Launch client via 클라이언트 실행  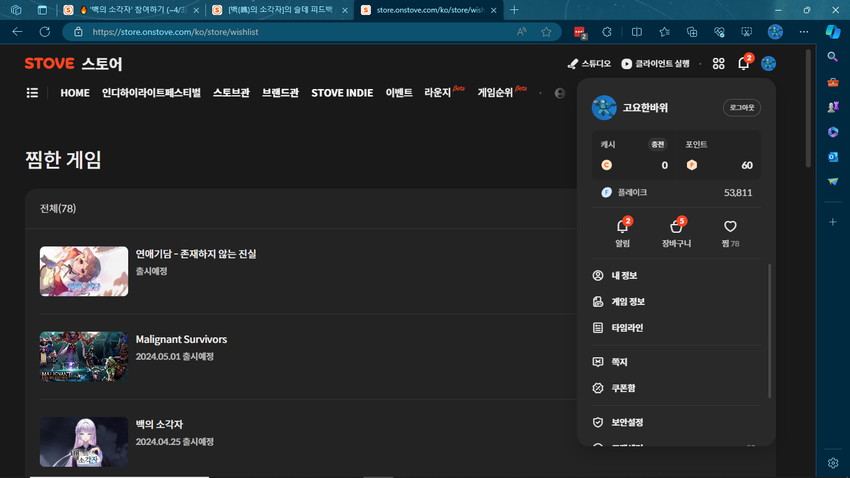point(655,64)
